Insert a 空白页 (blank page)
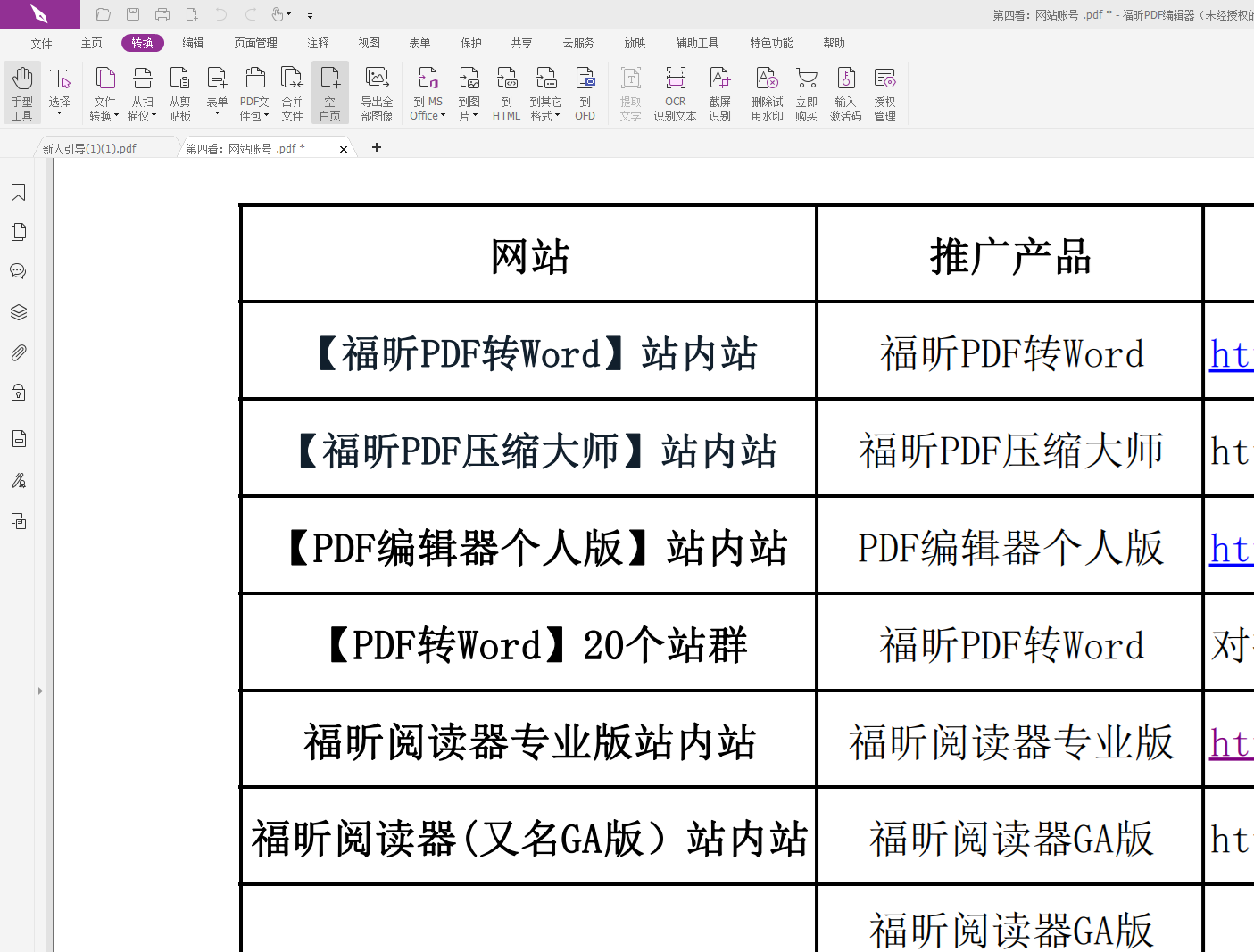 click(x=329, y=92)
